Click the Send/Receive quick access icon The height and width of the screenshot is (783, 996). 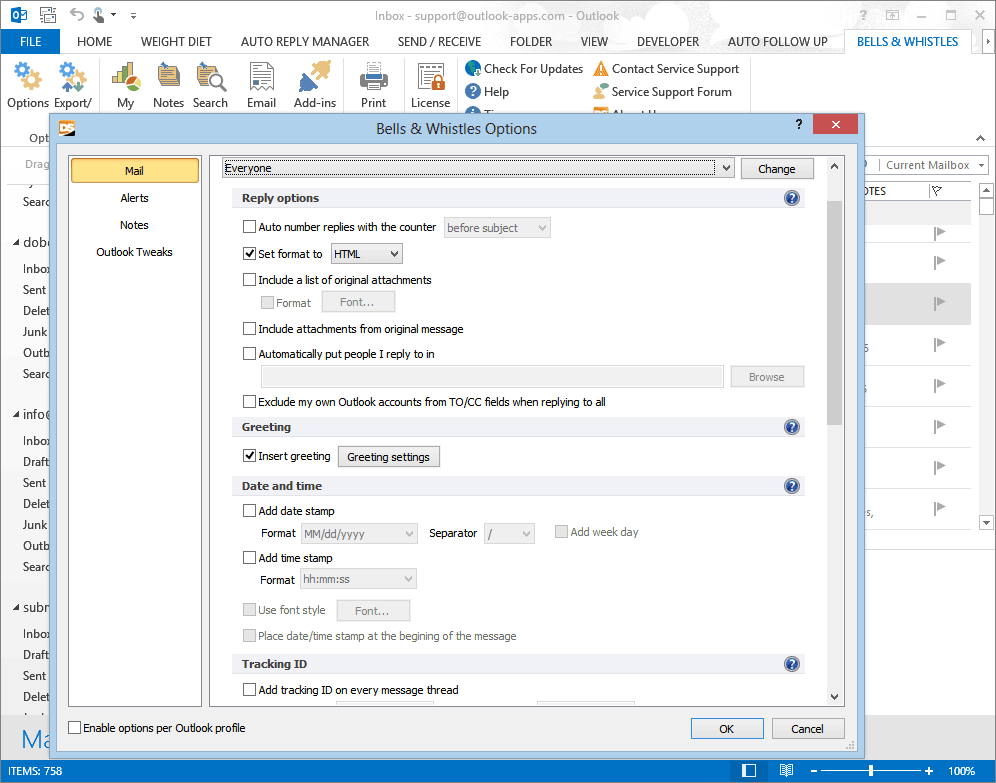[48, 14]
